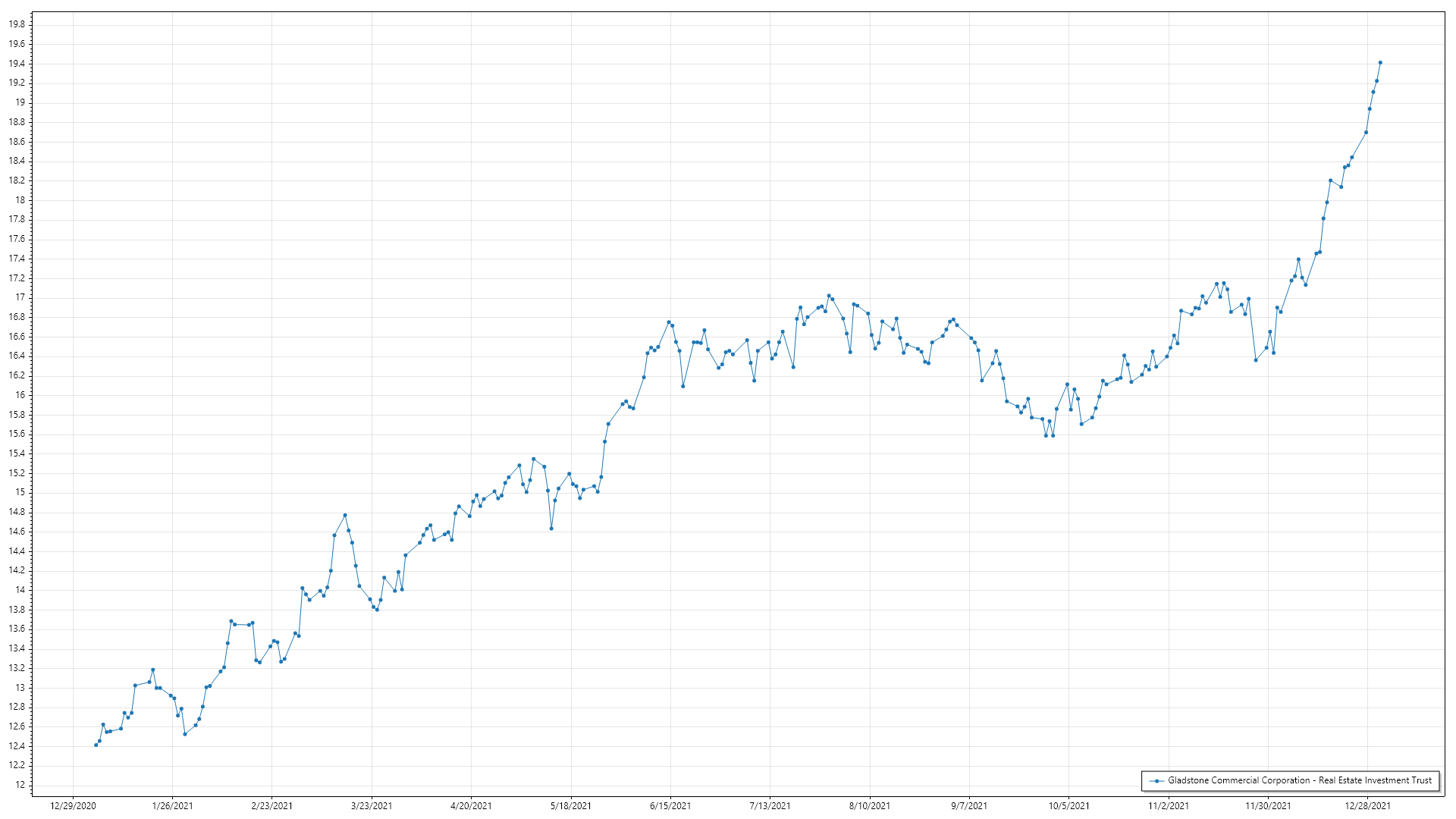Click the 9/7/2021 x-axis date label

pos(969,806)
